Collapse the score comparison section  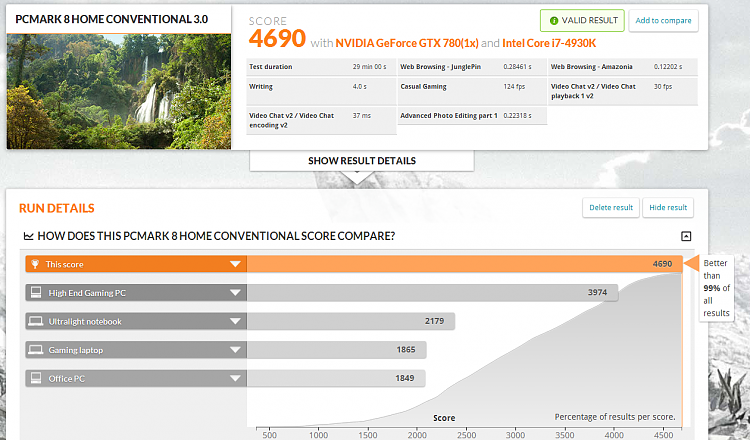click(x=686, y=236)
